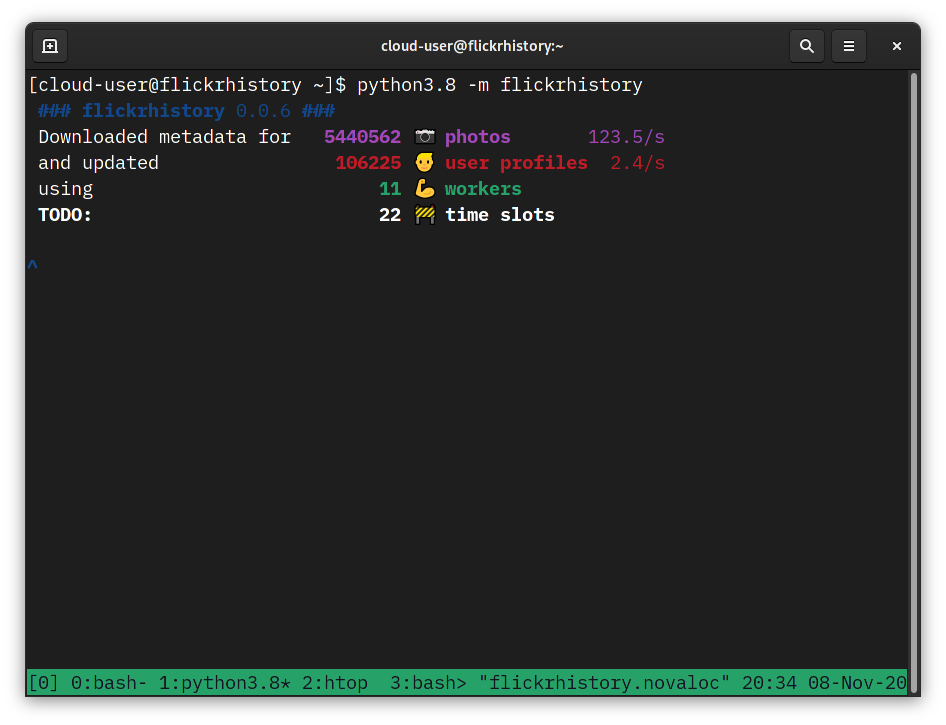
Task: Click the command python3.8 -m flickrhistory
Action: [500, 85]
